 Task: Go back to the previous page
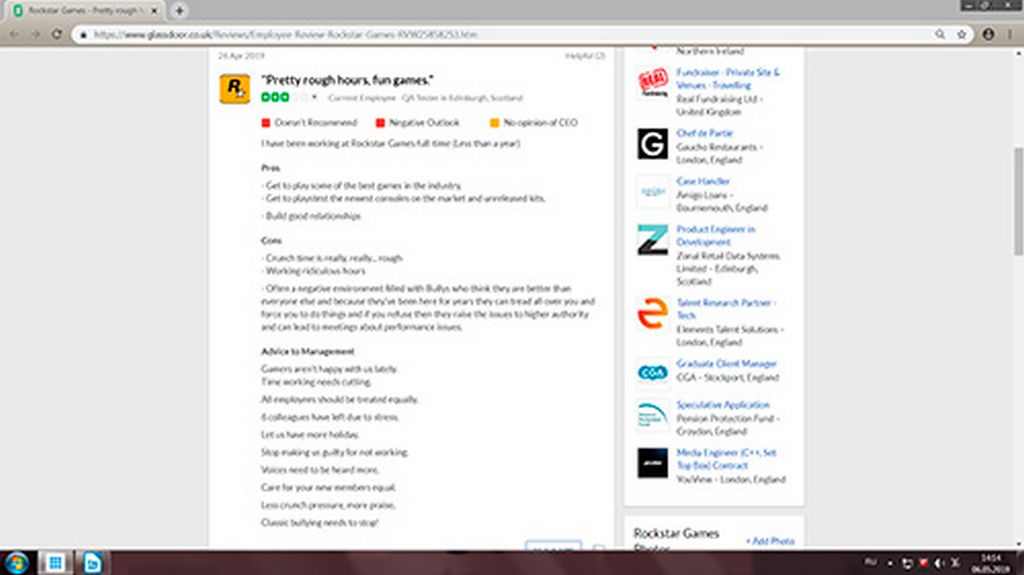14,34
